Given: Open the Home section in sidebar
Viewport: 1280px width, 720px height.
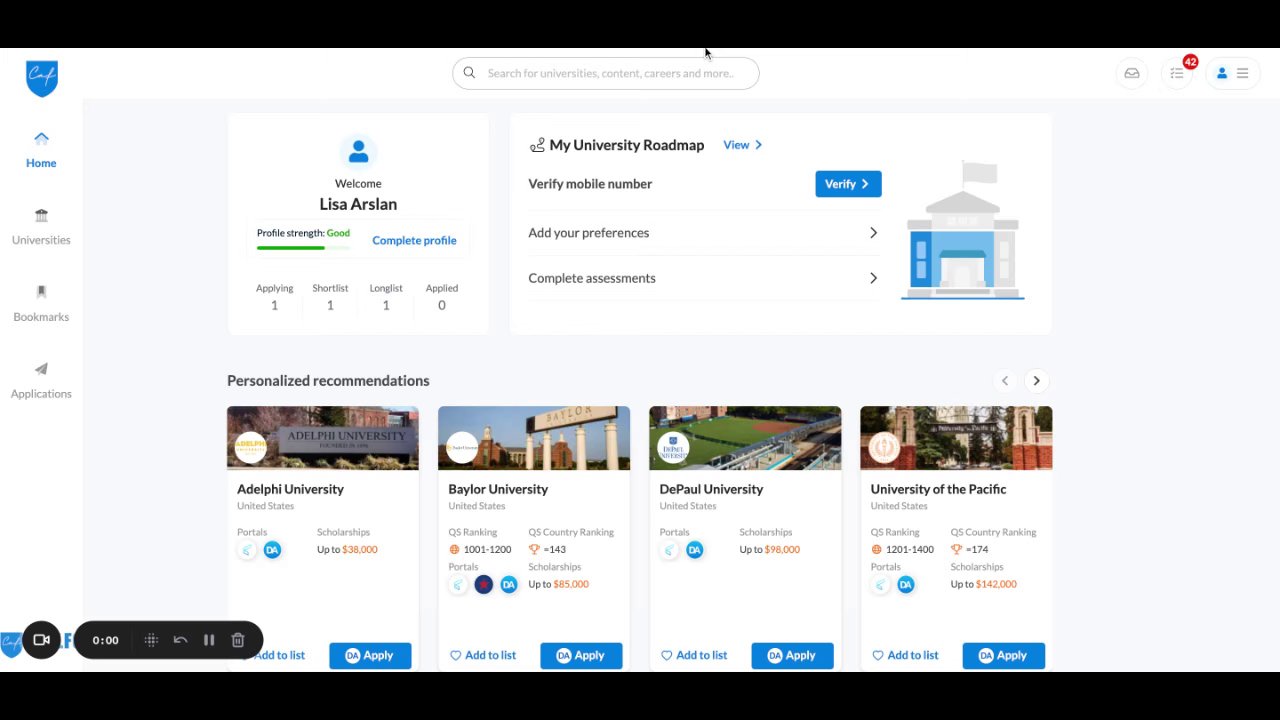Looking at the screenshot, I should [41, 150].
